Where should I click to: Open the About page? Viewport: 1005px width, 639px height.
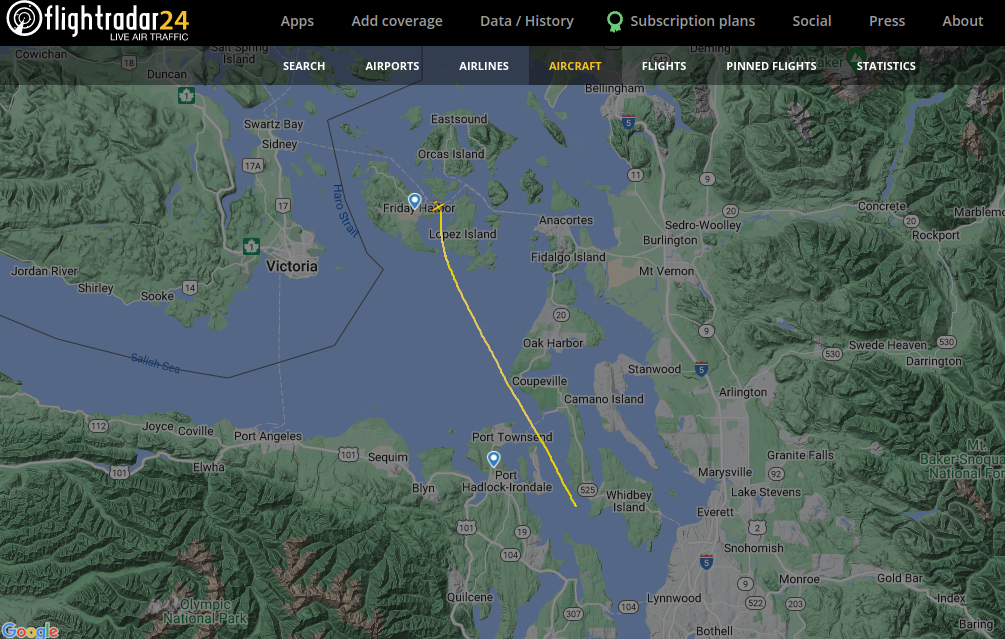(963, 21)
